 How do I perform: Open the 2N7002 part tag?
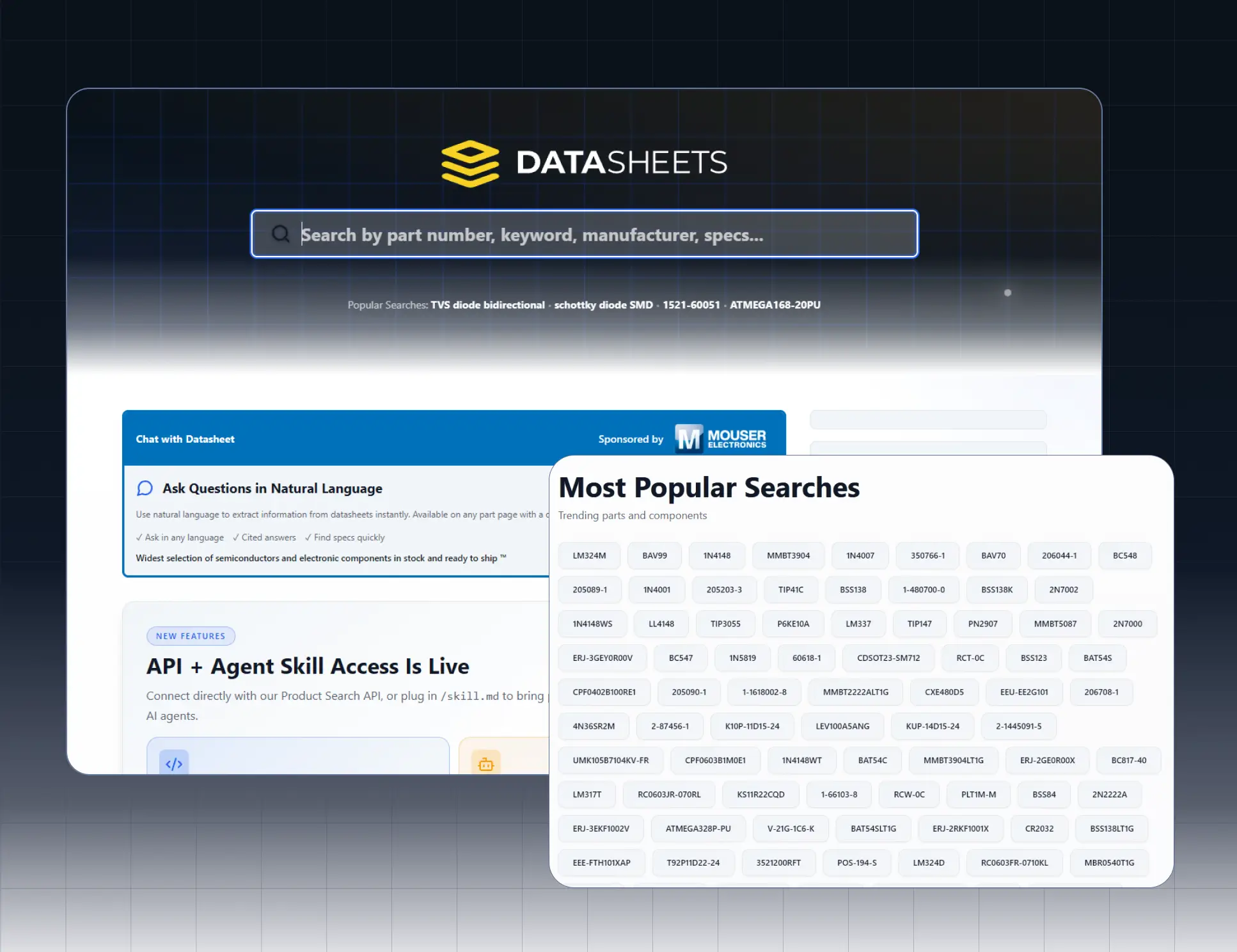coord(1063,590)
